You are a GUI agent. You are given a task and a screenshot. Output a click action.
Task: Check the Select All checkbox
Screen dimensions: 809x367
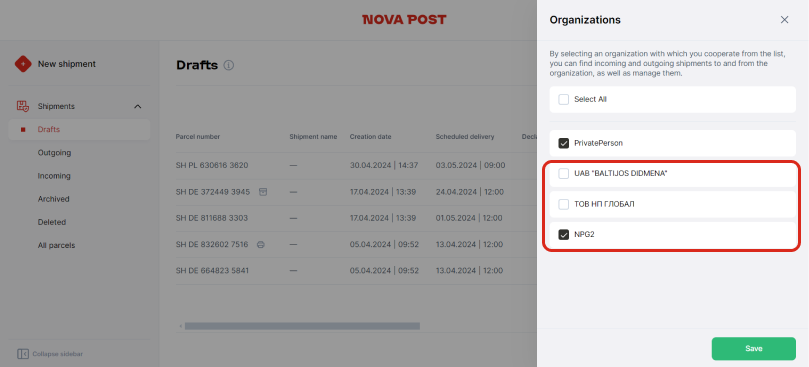tap(563, 100)
